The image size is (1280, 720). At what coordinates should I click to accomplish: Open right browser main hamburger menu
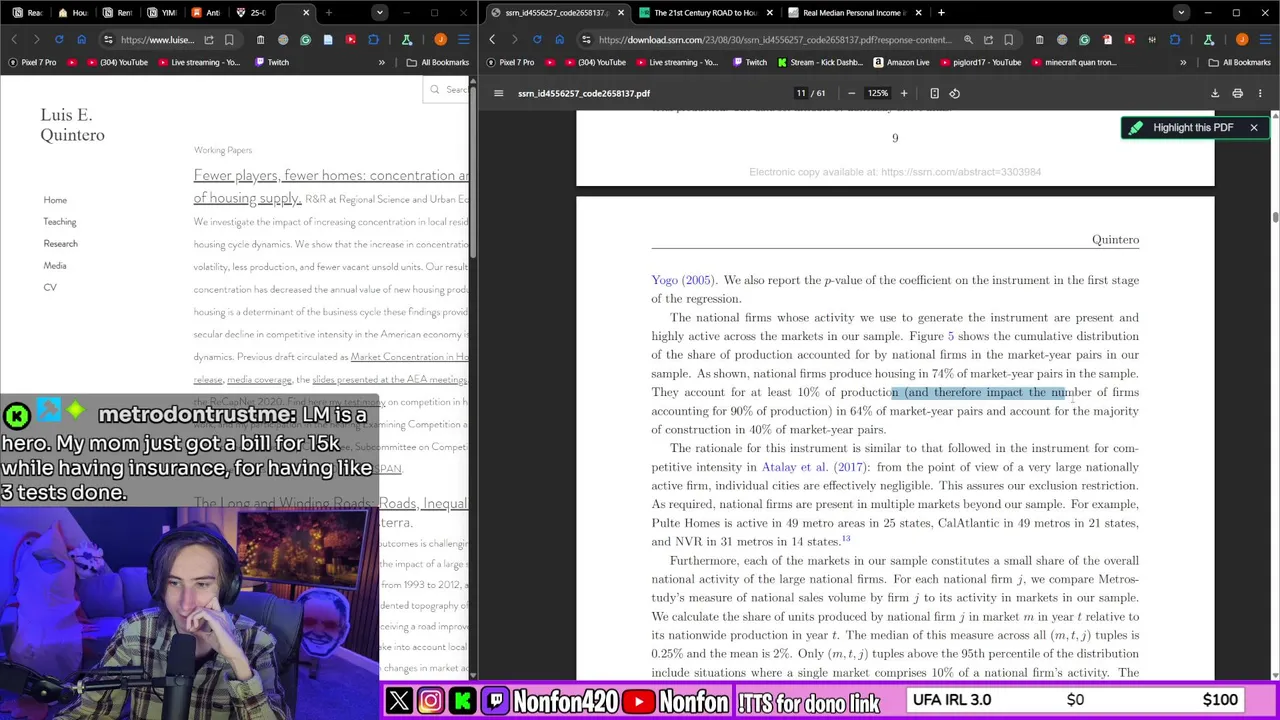(1264, 40)
